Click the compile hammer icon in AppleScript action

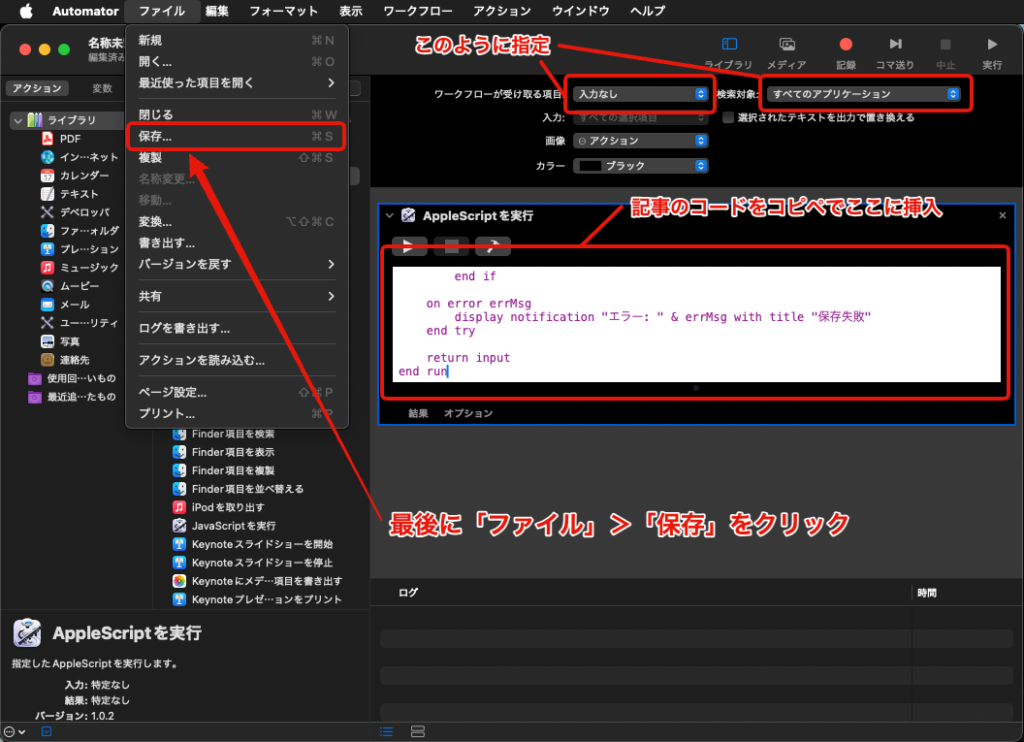point(492,246)
